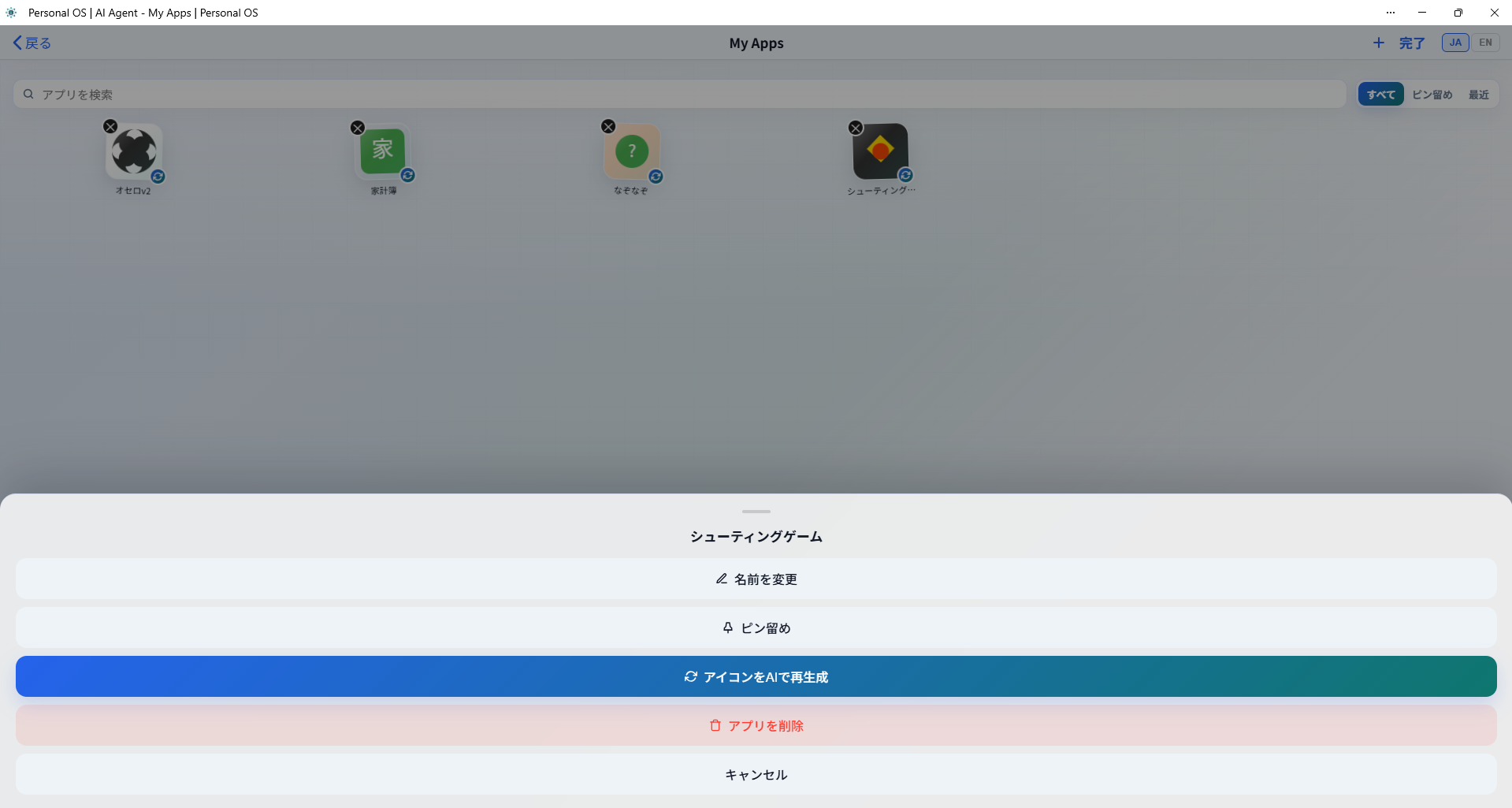Click the アプリを検索 search field
This screenshot has width=1512, height=808.
[x=679, y=95]
